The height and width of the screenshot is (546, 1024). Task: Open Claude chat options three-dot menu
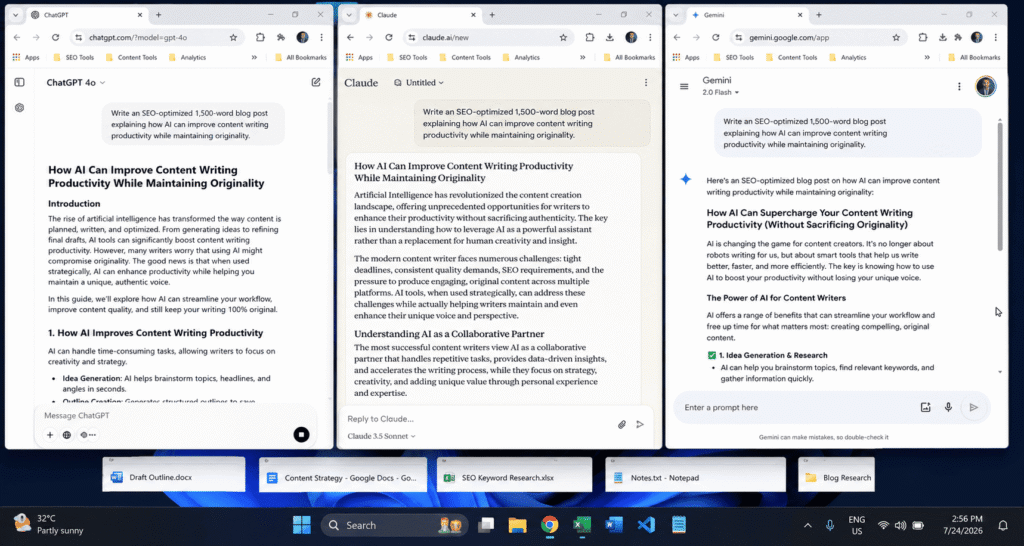pos(646,82)
